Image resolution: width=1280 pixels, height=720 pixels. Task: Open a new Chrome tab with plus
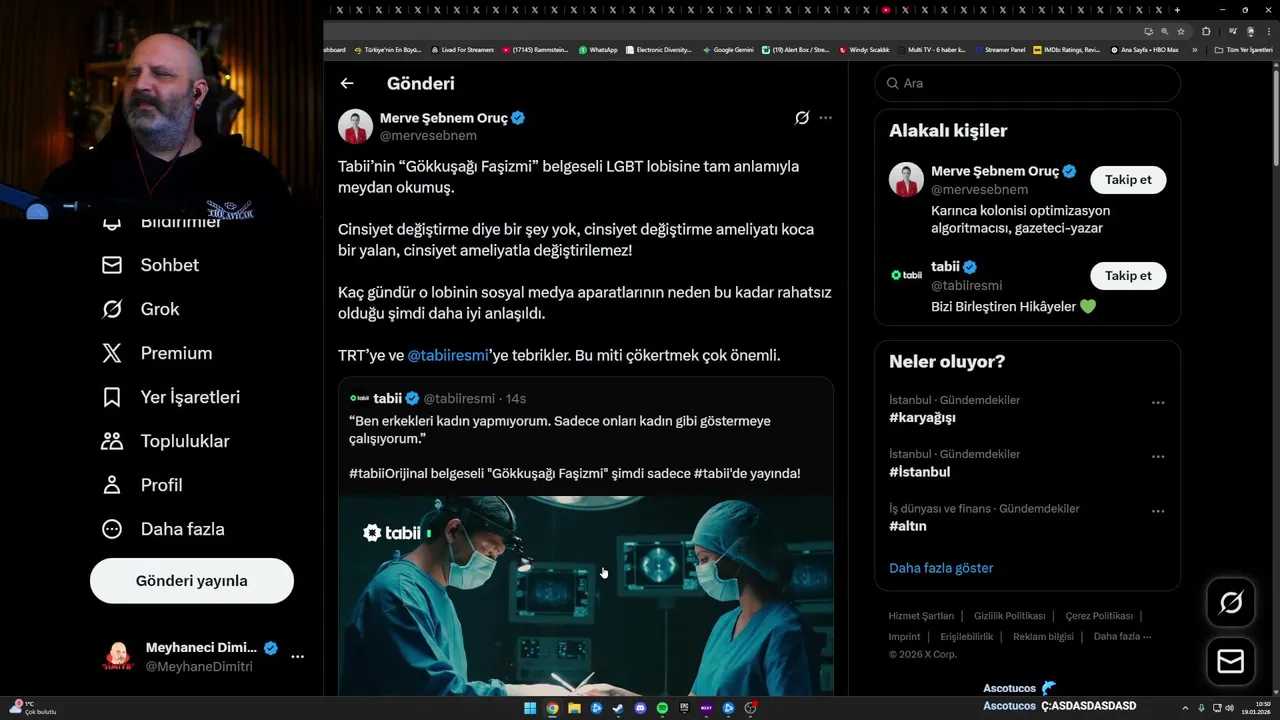(1177, 9)
